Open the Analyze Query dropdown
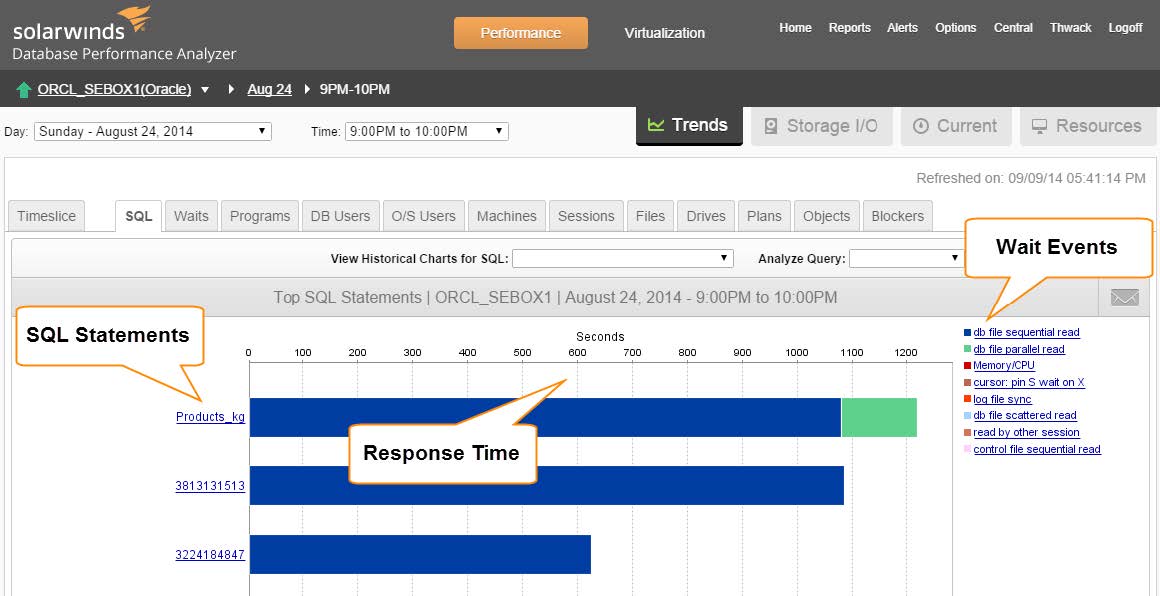This screenshot has width=1160, height=596. (x=905, y=258)
